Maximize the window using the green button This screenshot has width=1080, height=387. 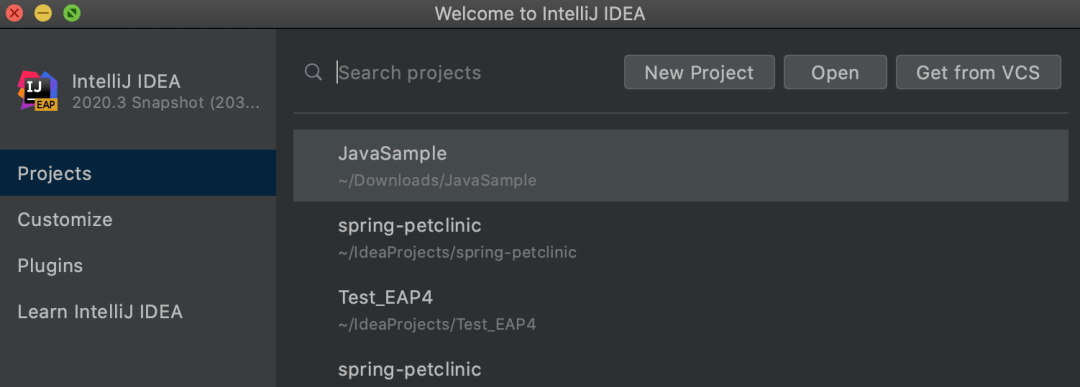pyautogui.click(x=72, y=13)
